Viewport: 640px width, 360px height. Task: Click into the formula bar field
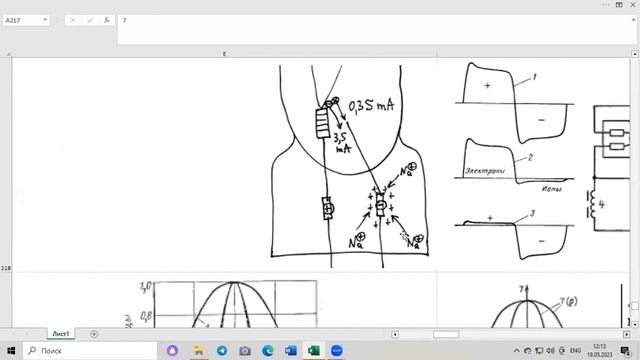point(373,29)
